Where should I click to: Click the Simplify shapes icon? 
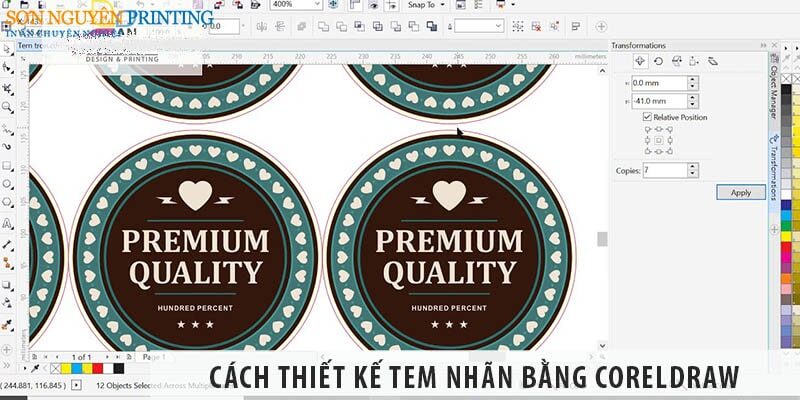(378, 26)
